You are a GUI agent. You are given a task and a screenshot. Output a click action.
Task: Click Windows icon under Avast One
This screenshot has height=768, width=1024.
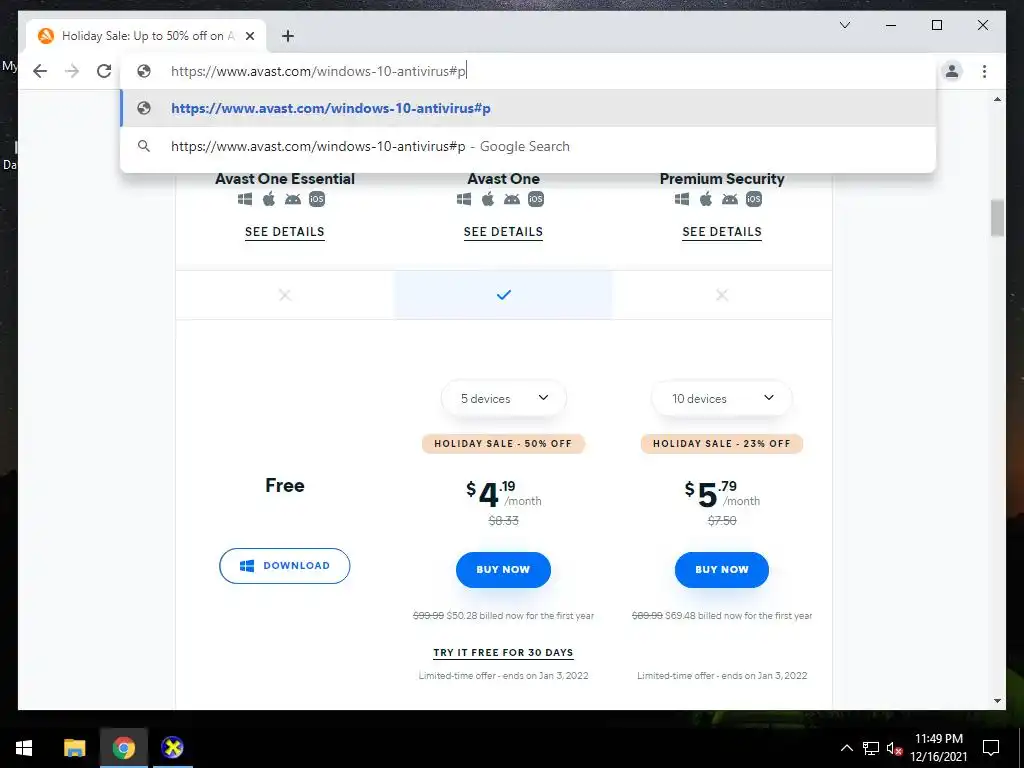(464, 199)
